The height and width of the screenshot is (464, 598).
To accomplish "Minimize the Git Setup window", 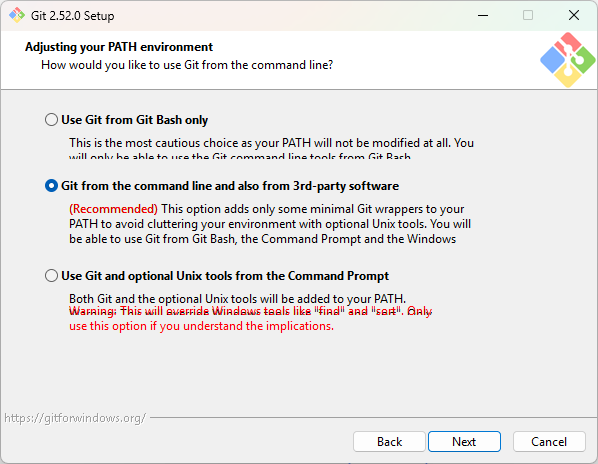I will pyautogui.click(x=483, y=15).
